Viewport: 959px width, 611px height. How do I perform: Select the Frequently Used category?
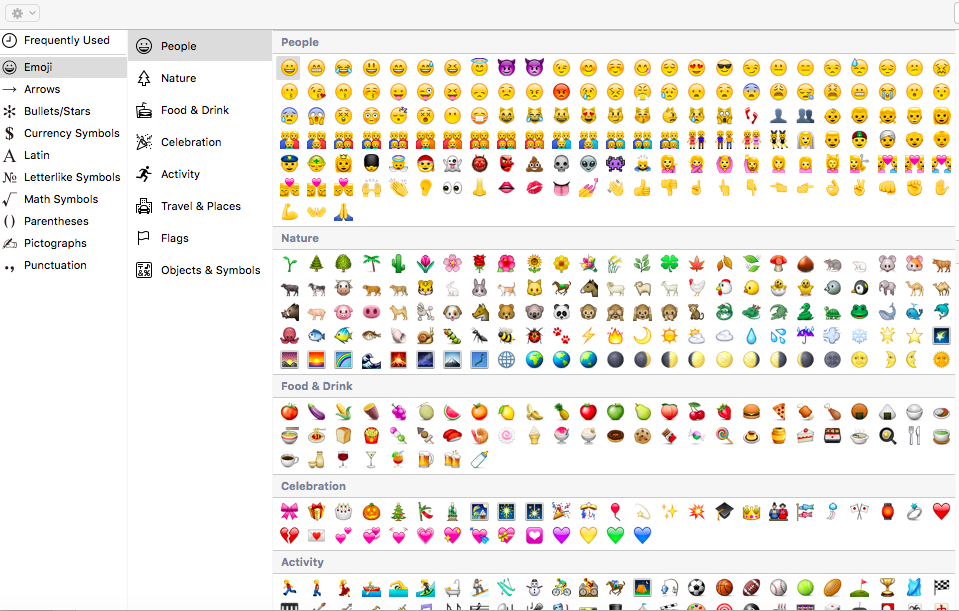coord(66,41)
